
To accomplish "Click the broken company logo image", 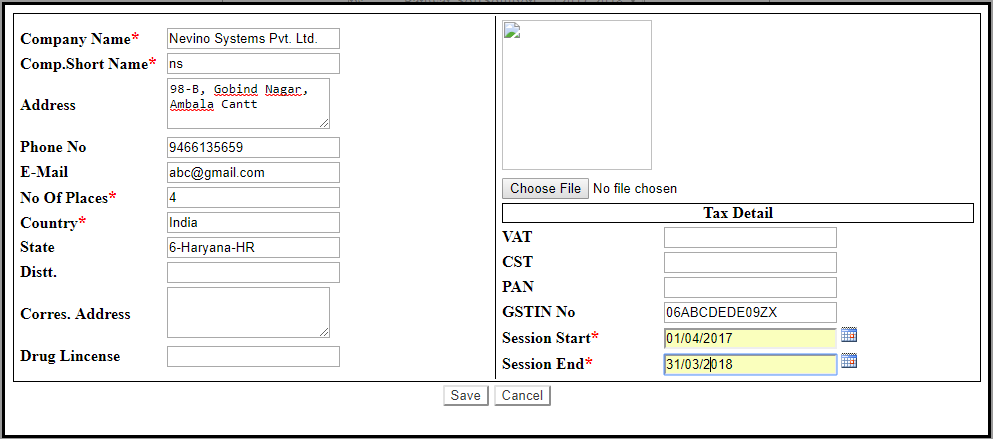I will pyautogui.click(x=577, y=95).
